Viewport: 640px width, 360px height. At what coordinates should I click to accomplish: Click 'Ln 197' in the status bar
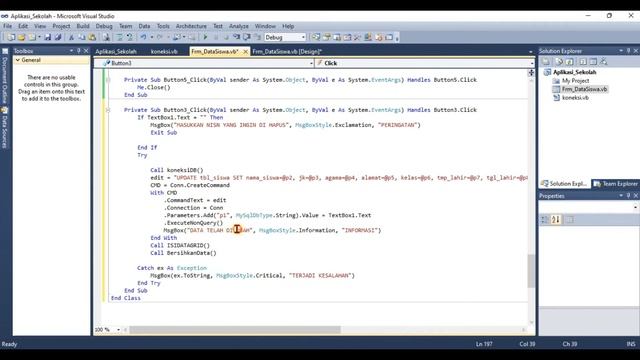coord(484,344)
